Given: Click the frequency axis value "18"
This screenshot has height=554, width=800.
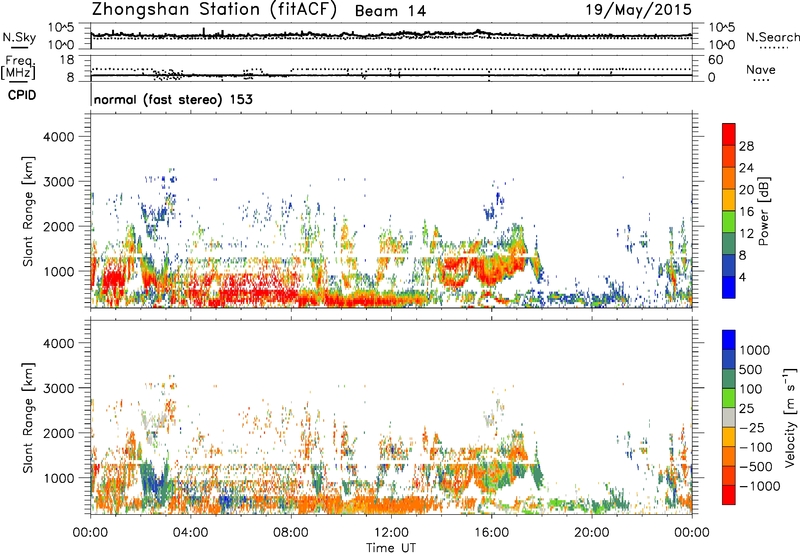Looking at the screenshot, I should (x=67, y=60).
